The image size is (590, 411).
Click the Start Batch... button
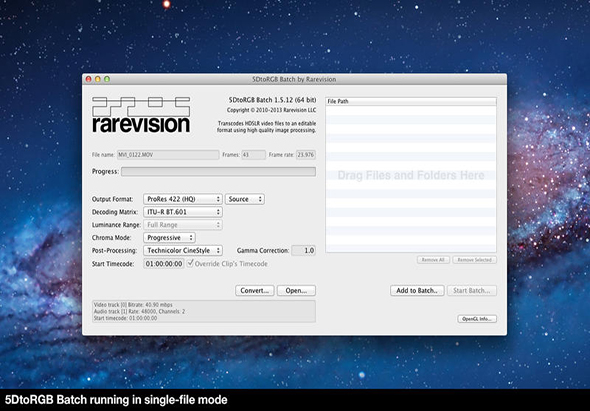click(472, 291)
